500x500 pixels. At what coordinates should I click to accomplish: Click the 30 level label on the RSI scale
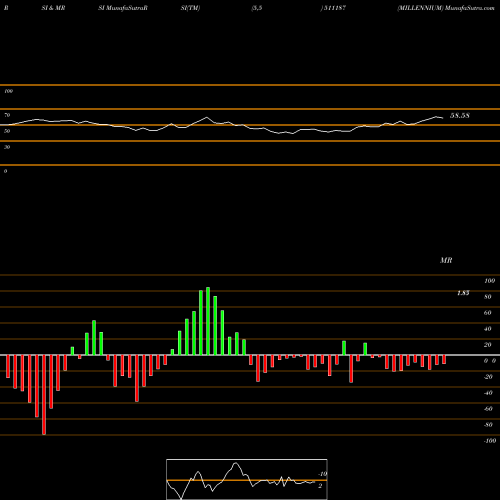click(x=7, y=147)
